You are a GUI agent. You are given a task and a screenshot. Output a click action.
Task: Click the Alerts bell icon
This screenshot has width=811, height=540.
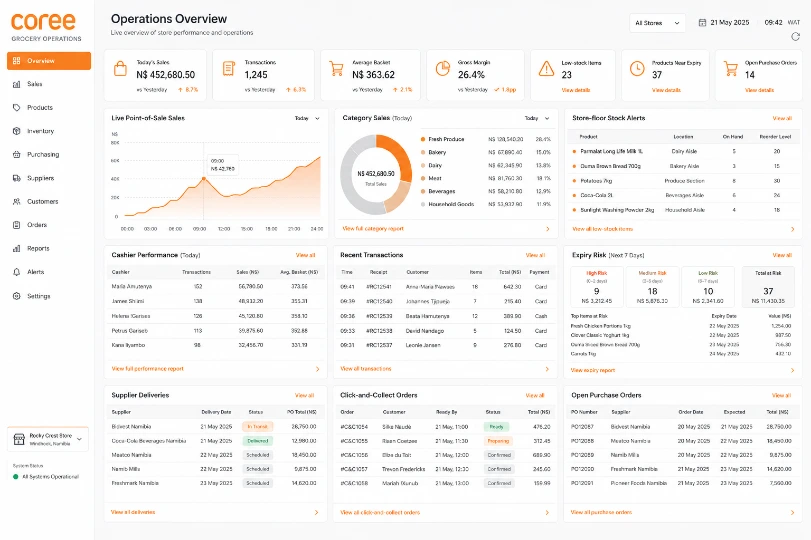click(17, 272)
